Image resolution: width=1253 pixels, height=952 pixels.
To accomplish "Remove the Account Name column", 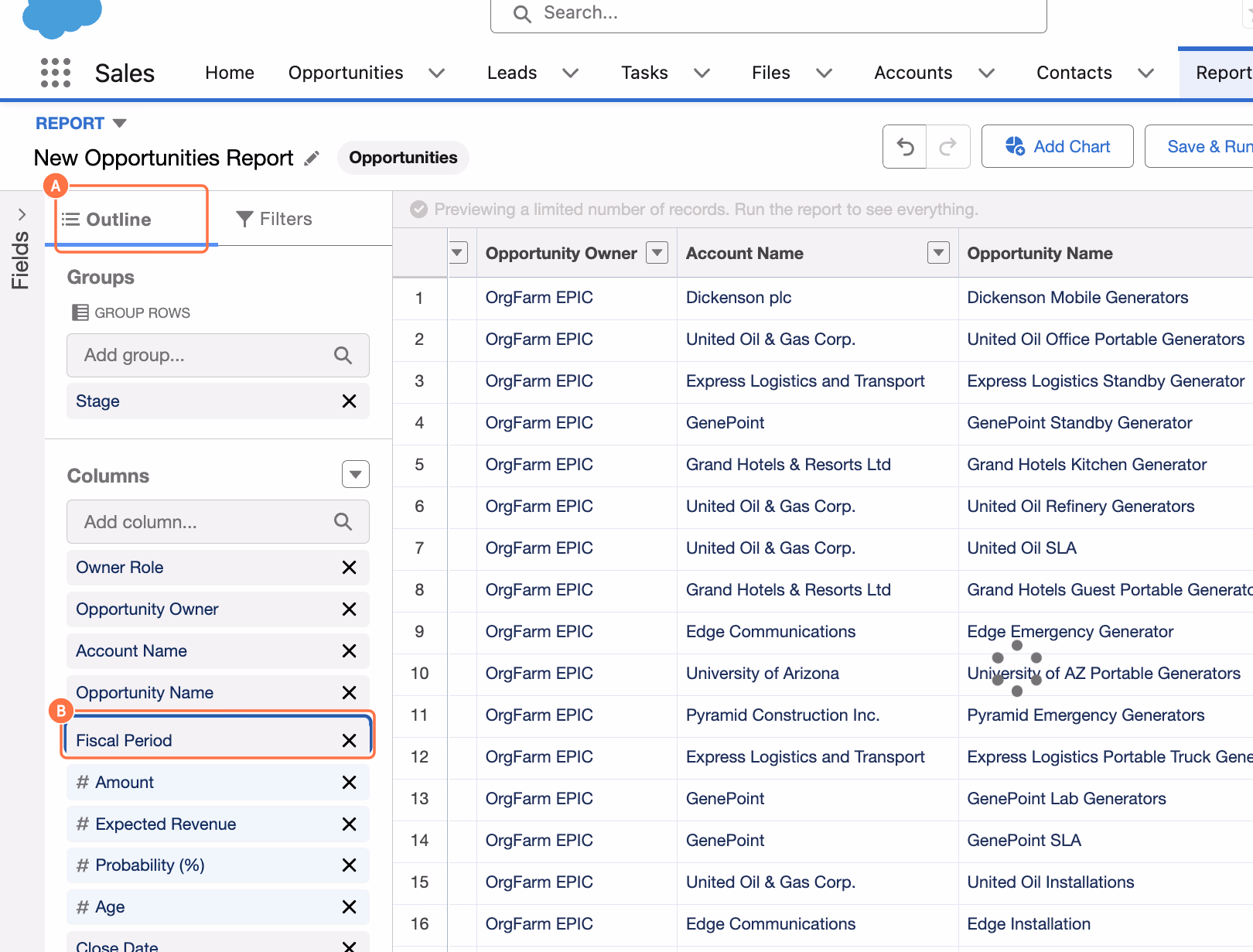I will [x=350, y=651].
